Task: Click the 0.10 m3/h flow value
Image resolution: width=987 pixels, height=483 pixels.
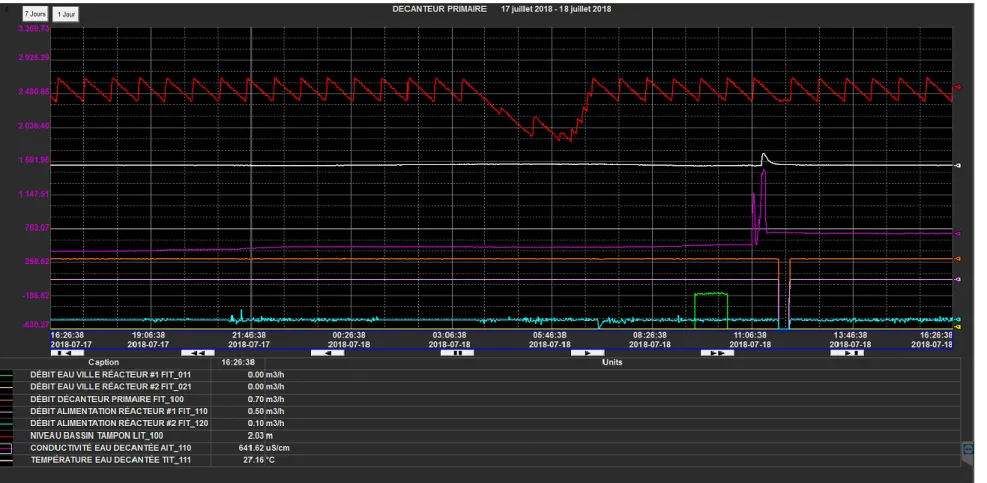Action: pyautogui.click(x=266, y=423)
